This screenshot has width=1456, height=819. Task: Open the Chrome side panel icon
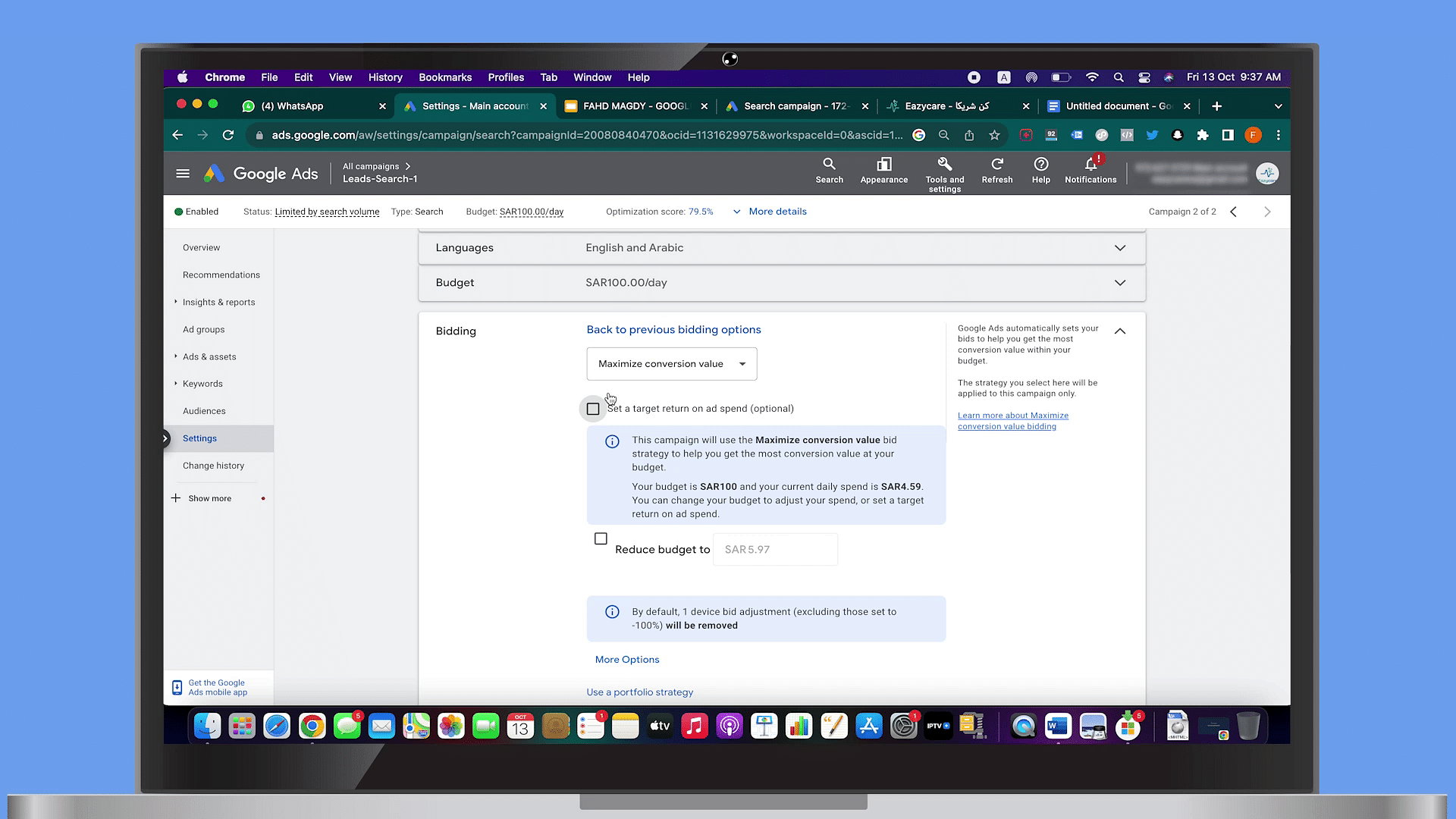1228,135
